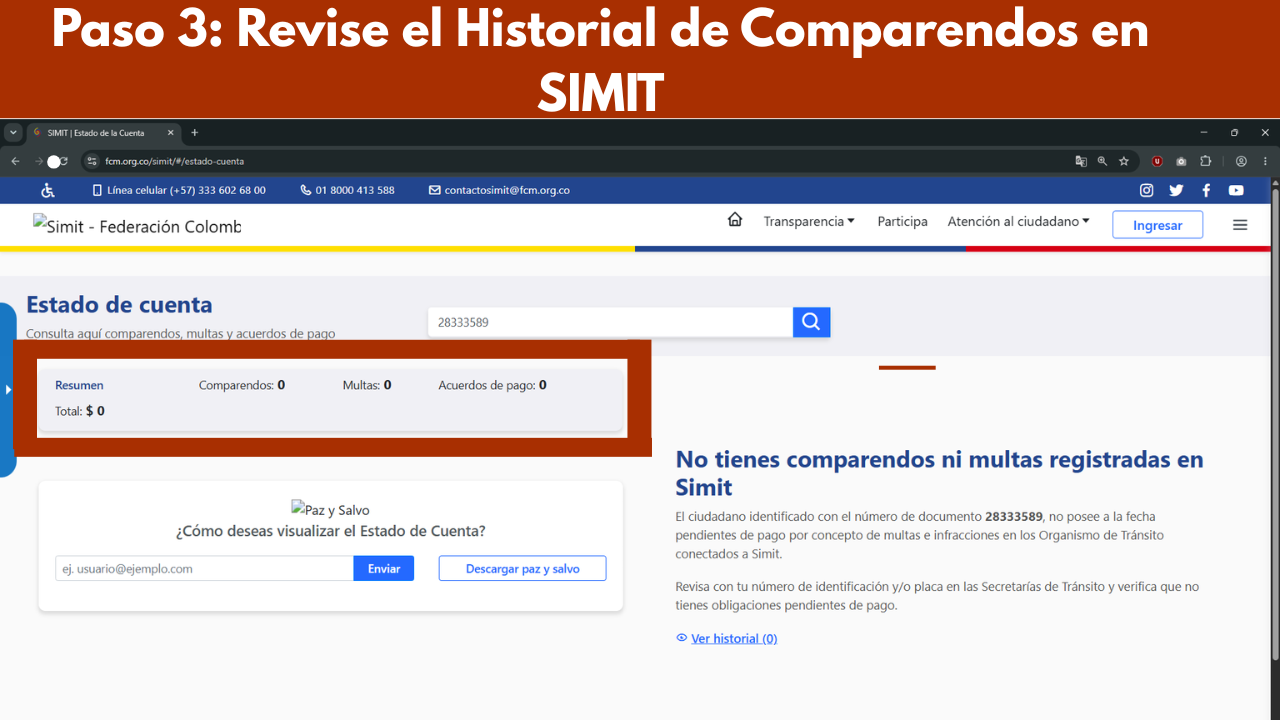
Task: Select the Resumen summary label
Action: pos(79,385)
